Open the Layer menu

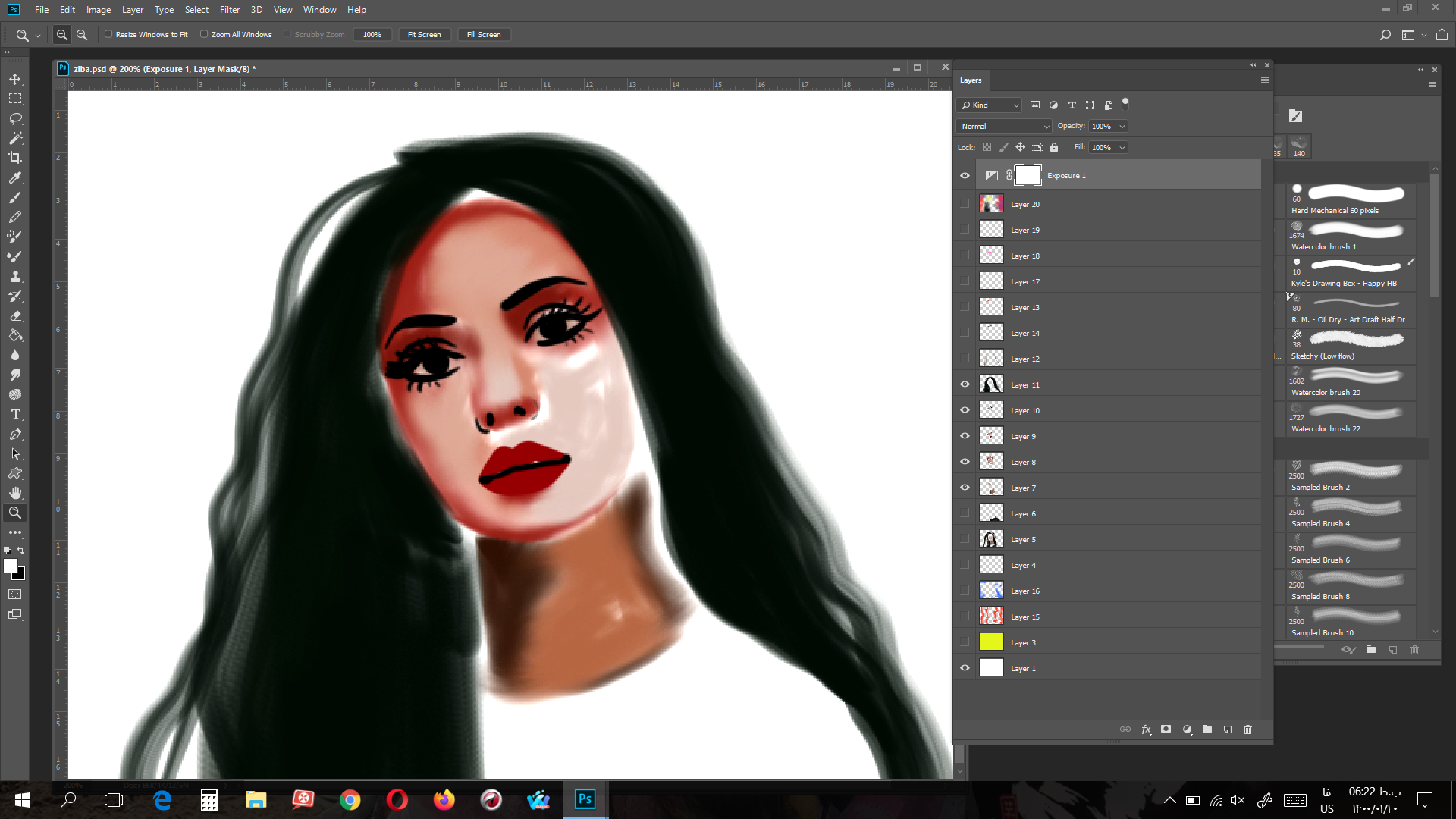133,10
